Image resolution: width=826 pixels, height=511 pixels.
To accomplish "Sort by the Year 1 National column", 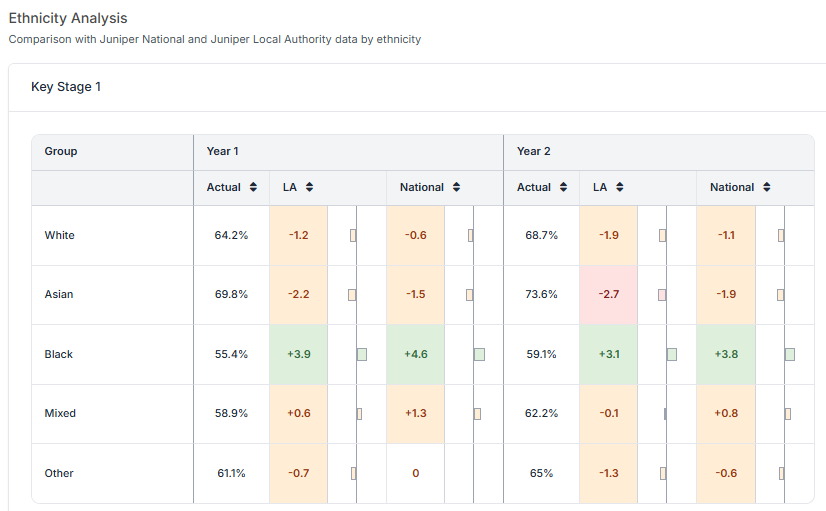I will pyautogui.click(x=456, y=187).
